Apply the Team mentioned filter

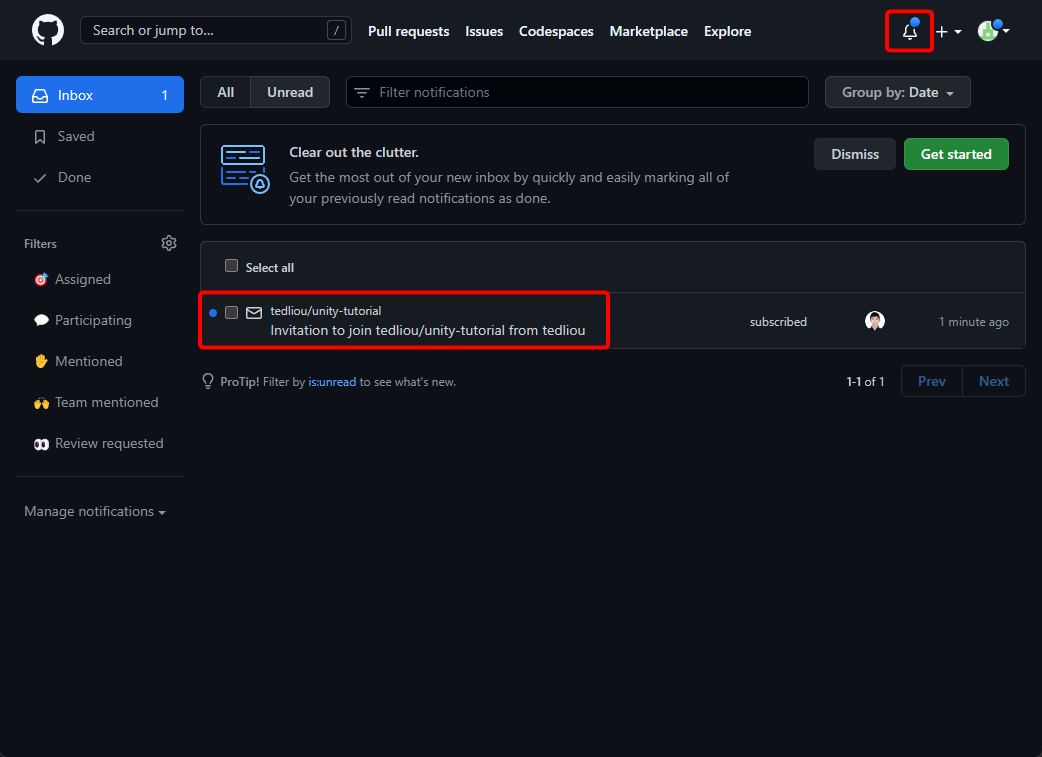[x=100, y=403]
